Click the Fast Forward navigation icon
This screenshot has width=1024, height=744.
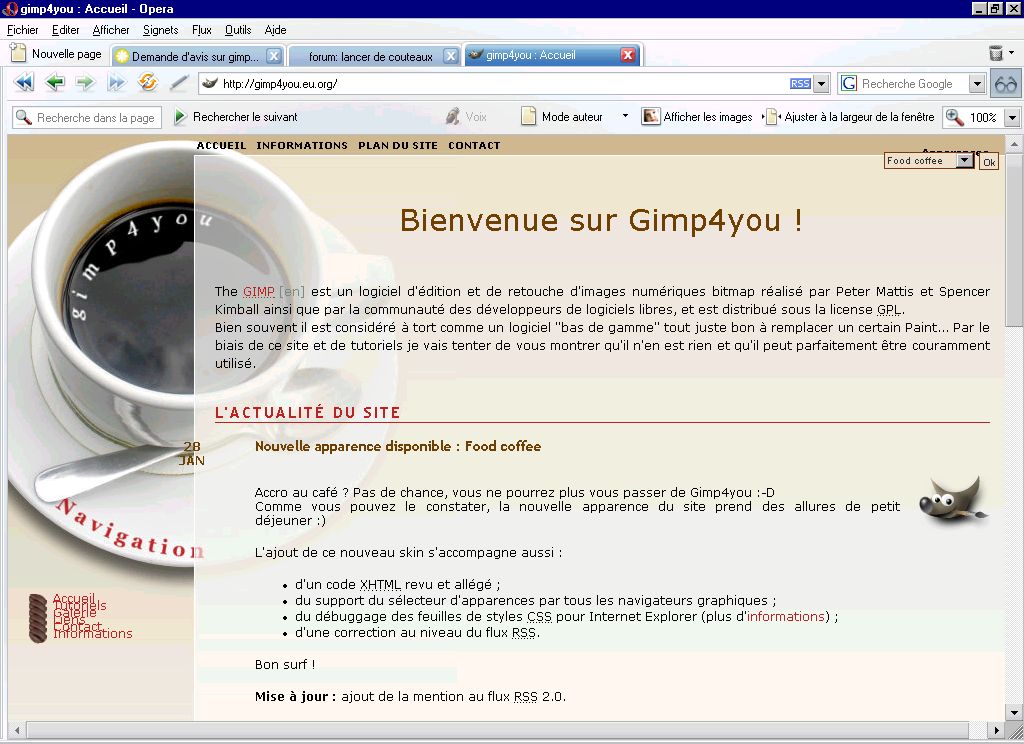[117, 83]
